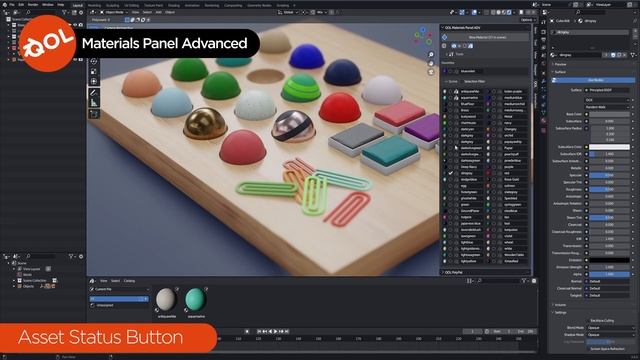Click the viewport pan hand icon
This screenshot has width=640, height=360.
431,63
